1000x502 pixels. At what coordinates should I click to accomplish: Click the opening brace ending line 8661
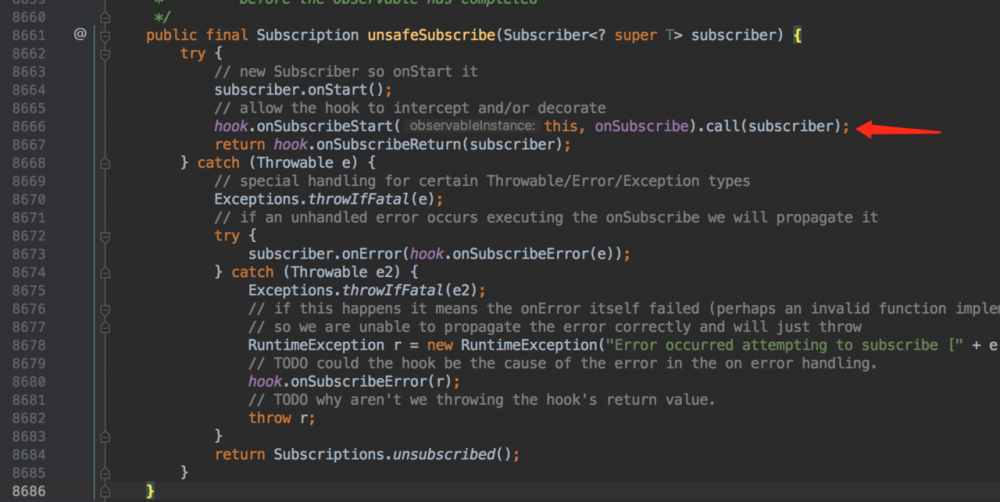pyautogui.click(x=797, y=35)
